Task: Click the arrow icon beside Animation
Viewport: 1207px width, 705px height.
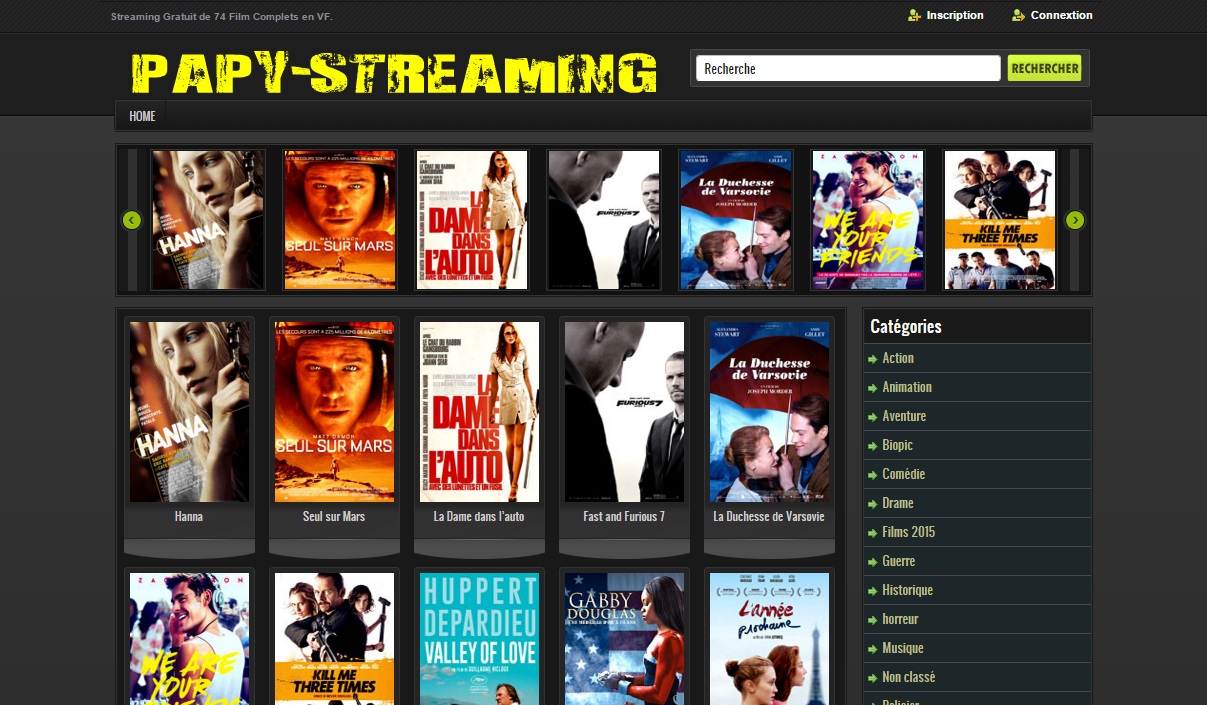Action: pos(873,388)
